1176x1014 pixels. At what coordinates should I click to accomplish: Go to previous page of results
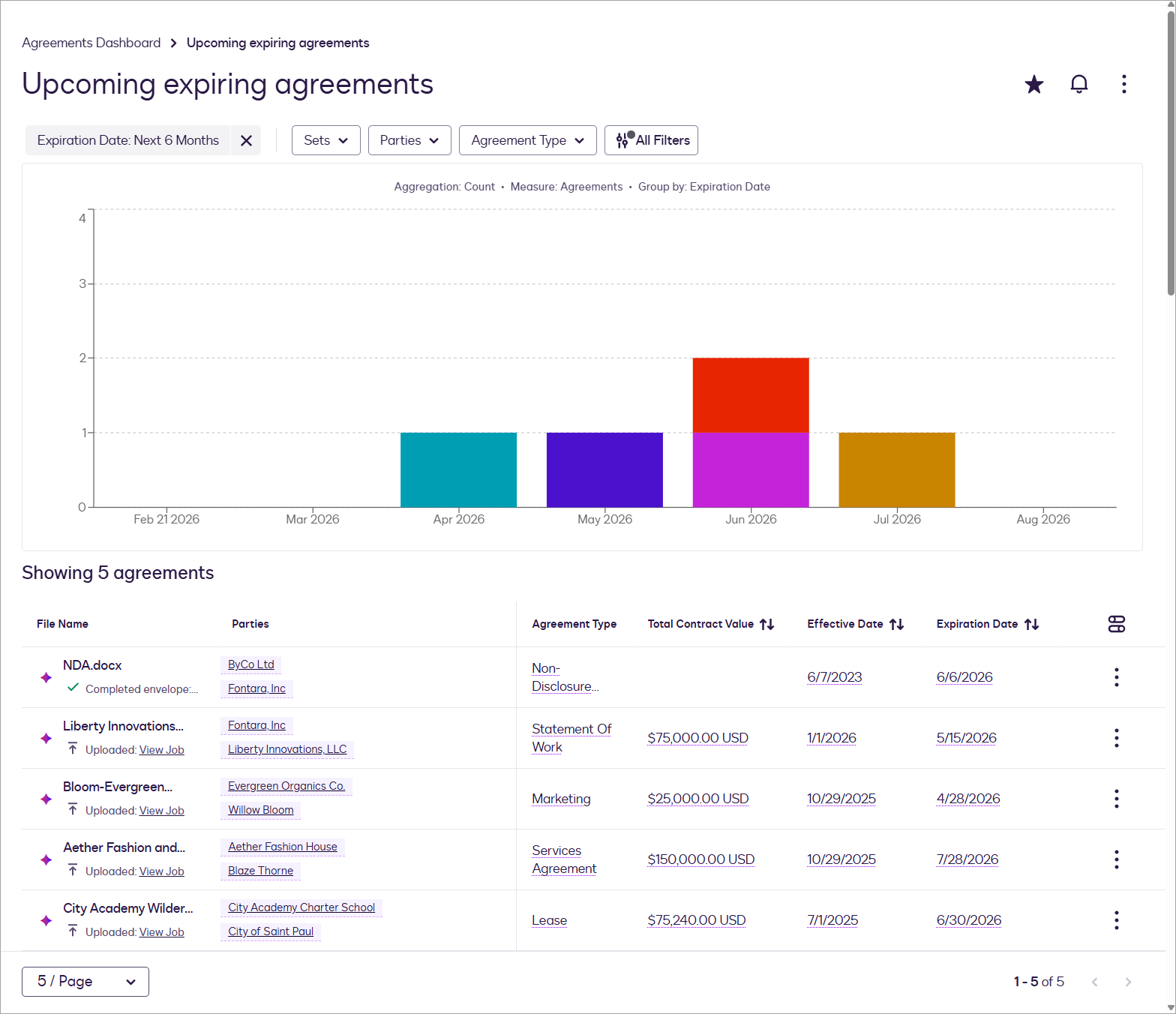click(x=1095, y=982)
